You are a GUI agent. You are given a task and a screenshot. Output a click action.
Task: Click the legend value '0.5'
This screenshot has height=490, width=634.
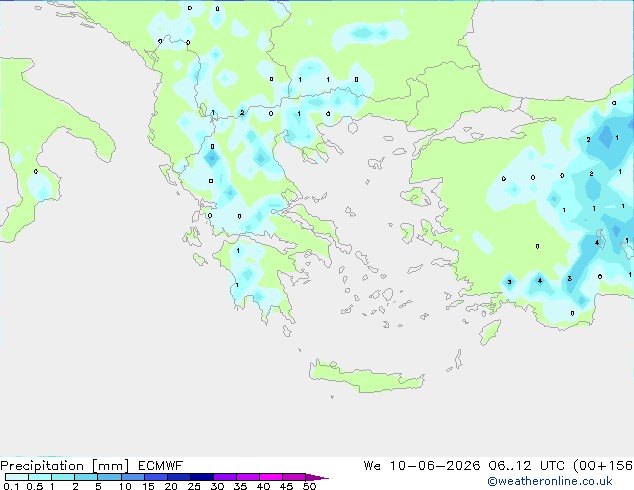point(35,486)
